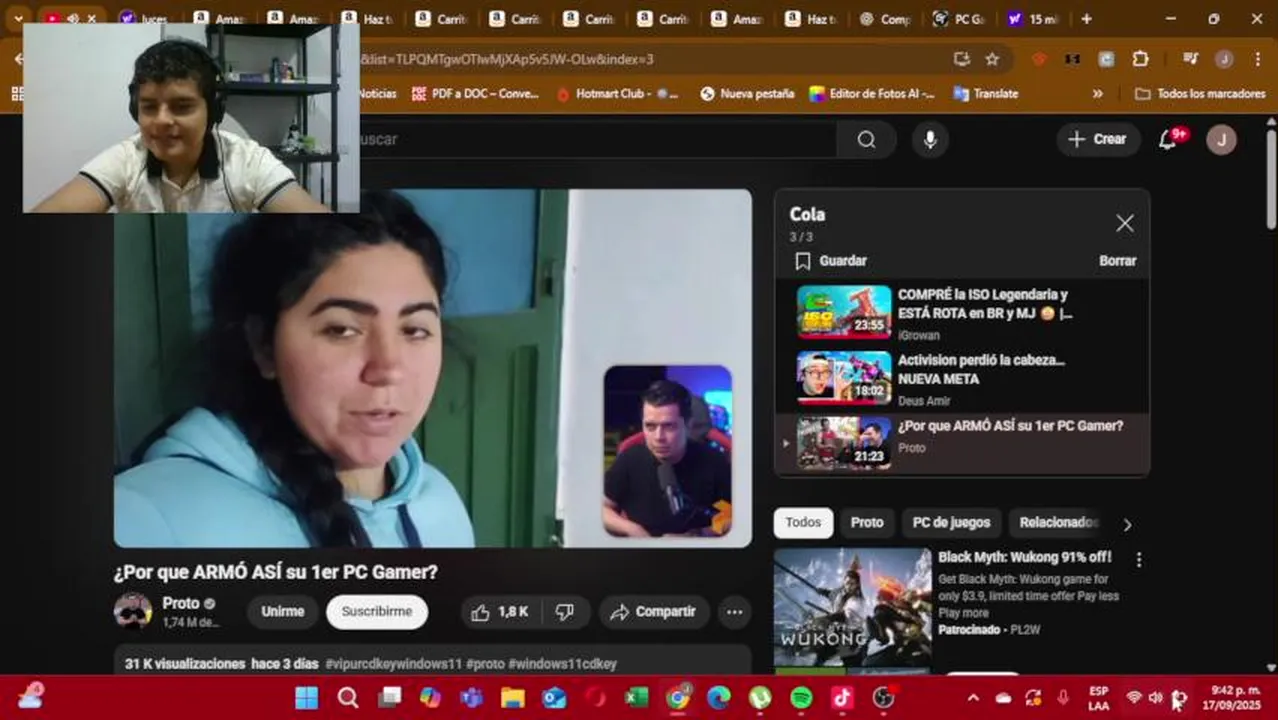Open Excel from the taskbar
This screenshot has width=1278, height=720.
[637, 697]
